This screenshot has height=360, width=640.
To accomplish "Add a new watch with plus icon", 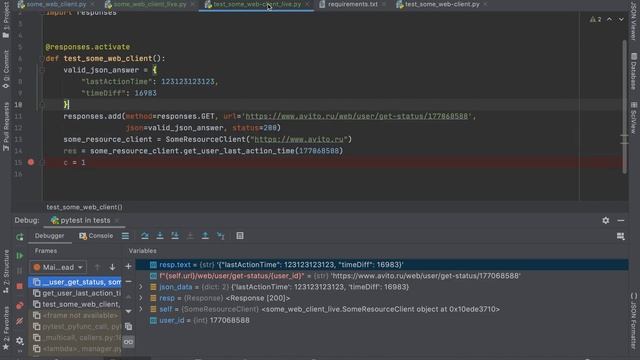I will coord(128,267).
